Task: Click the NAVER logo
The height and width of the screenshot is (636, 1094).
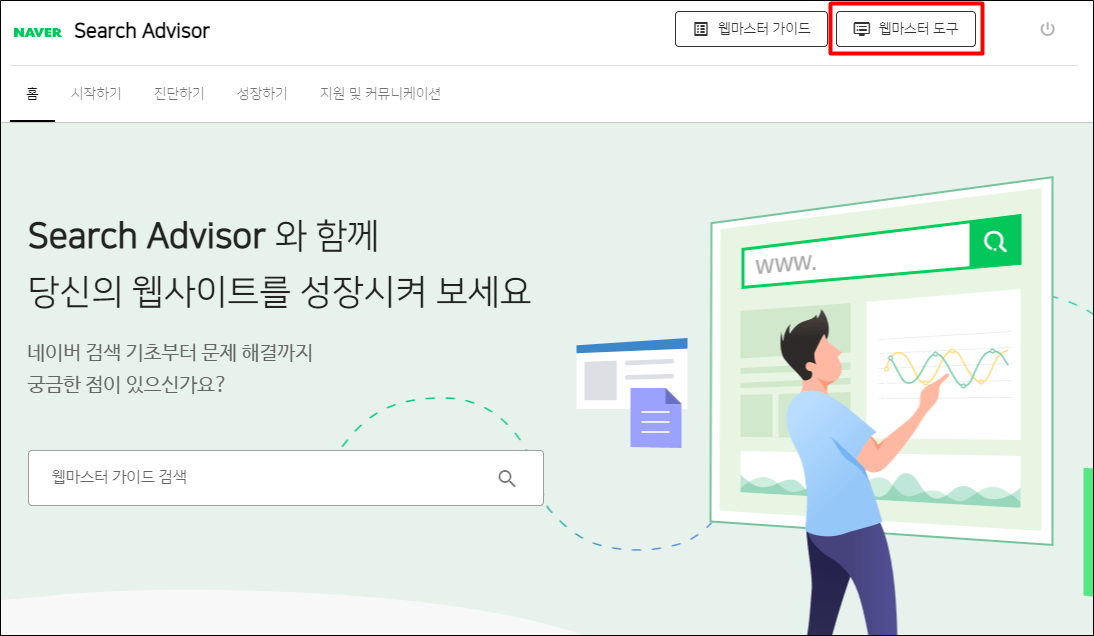Action: 38,32
